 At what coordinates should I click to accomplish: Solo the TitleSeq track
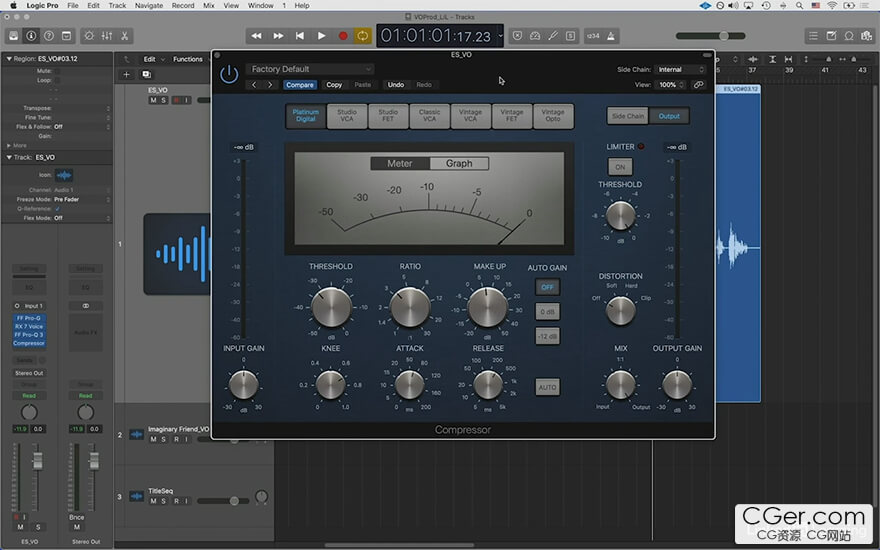pos(163,501)
